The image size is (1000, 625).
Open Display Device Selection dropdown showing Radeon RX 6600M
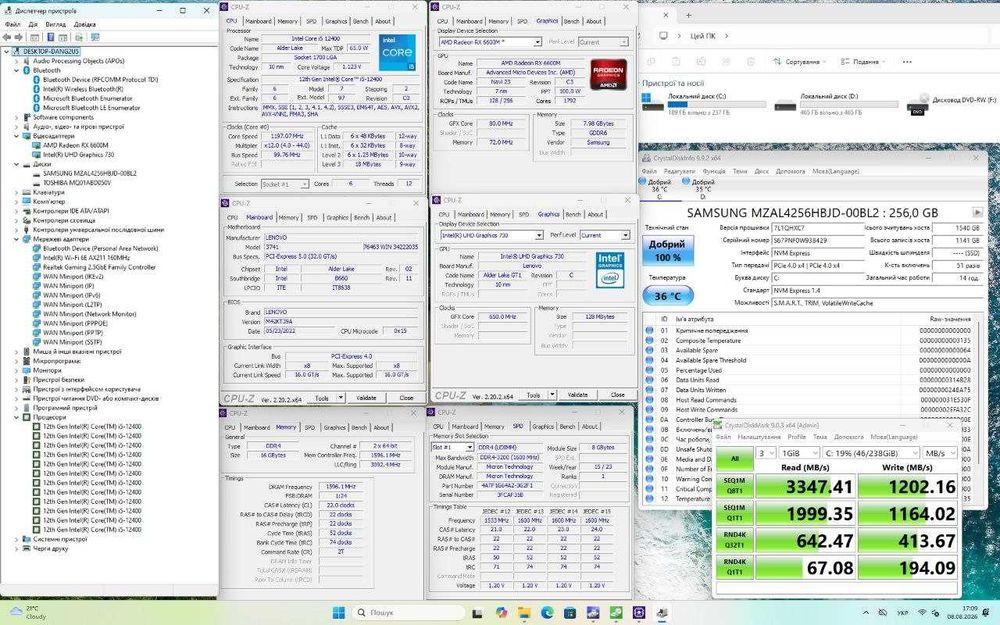490,42
